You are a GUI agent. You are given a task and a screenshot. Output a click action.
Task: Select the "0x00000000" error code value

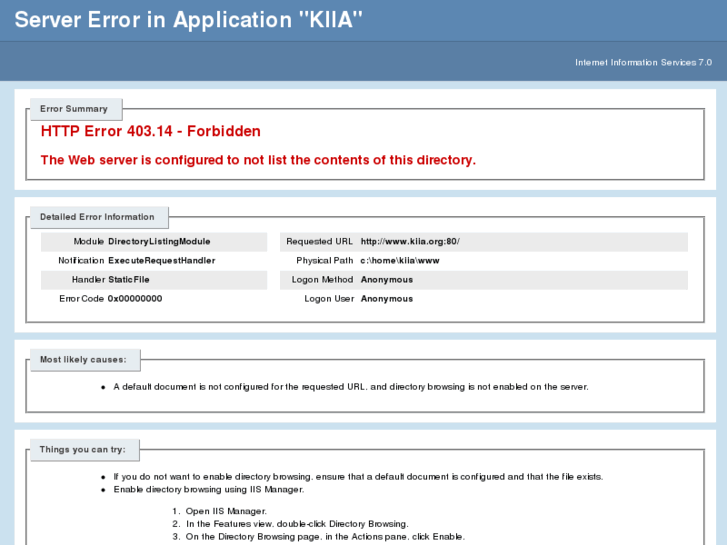pos(135,299)
